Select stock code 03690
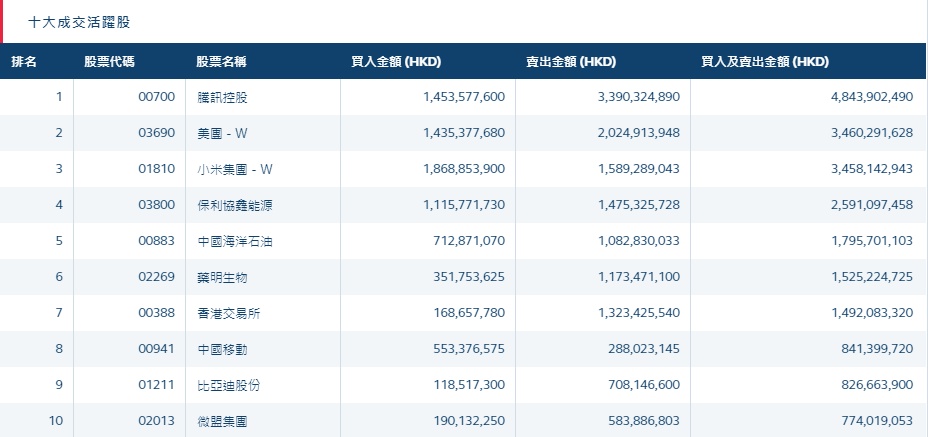Screen dimensions: 928x437 [157, 133]
